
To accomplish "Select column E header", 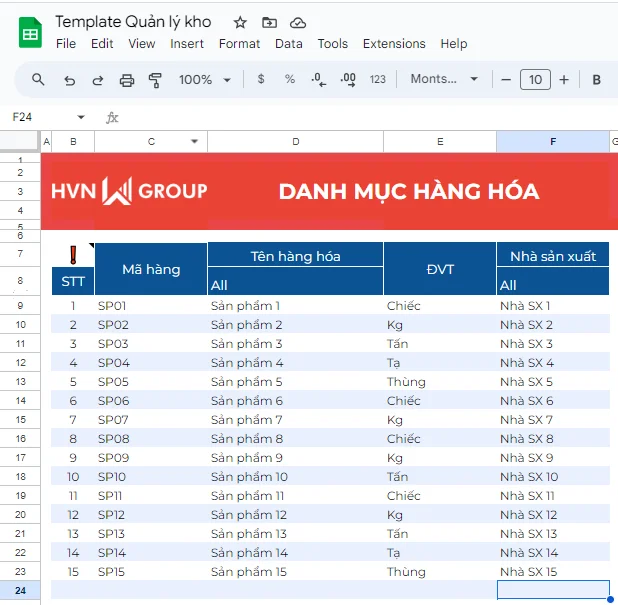I will tap(440, 141).
